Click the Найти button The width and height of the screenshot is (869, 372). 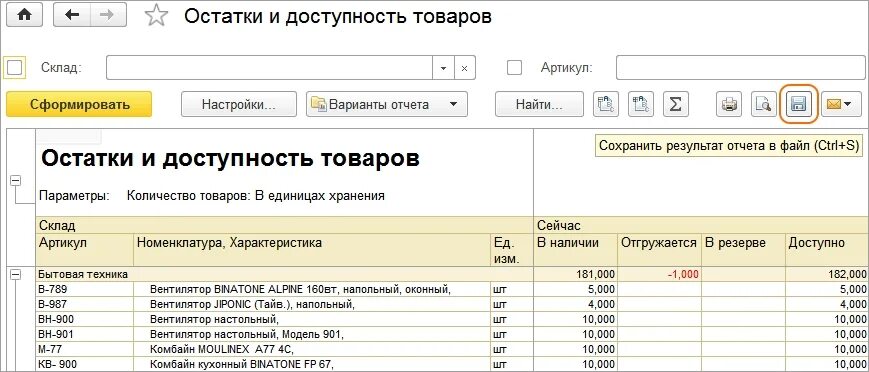539,104
